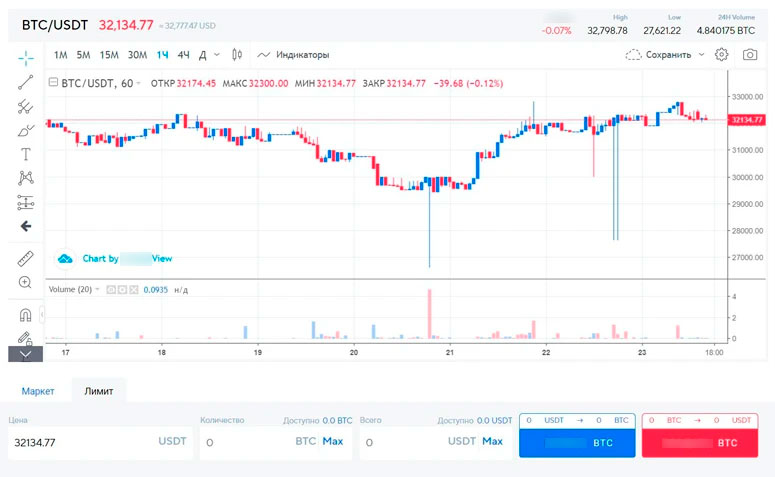Click the 33000.00 price axis label
Screen dimensions: 775x477
point(747,97)
